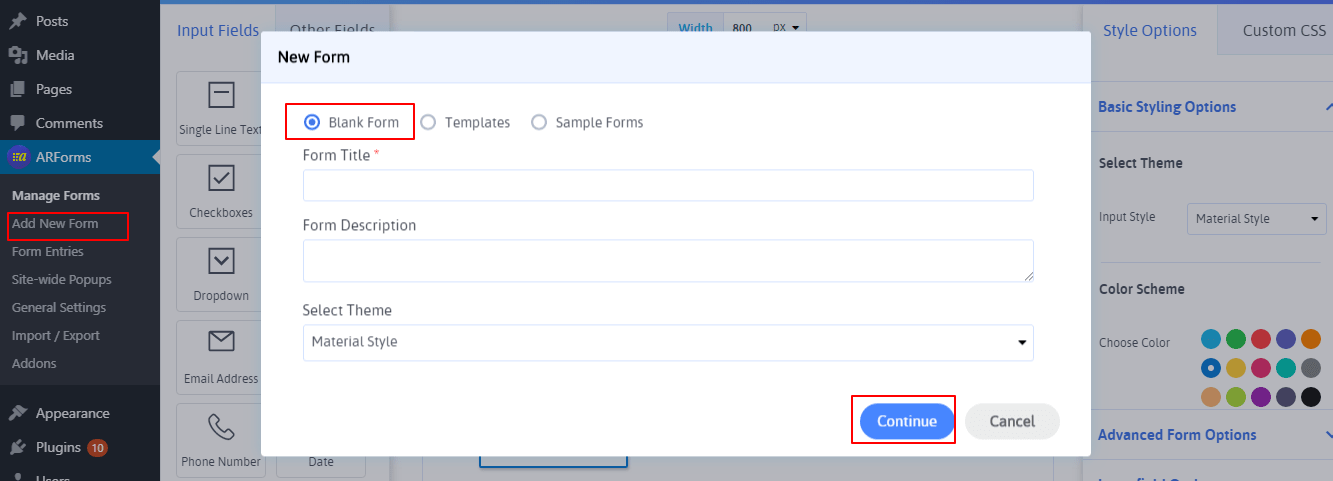Choose the Templates radio option
Image resolution: width=1333 pixels, height=481 pixels.
click(428, 122)
